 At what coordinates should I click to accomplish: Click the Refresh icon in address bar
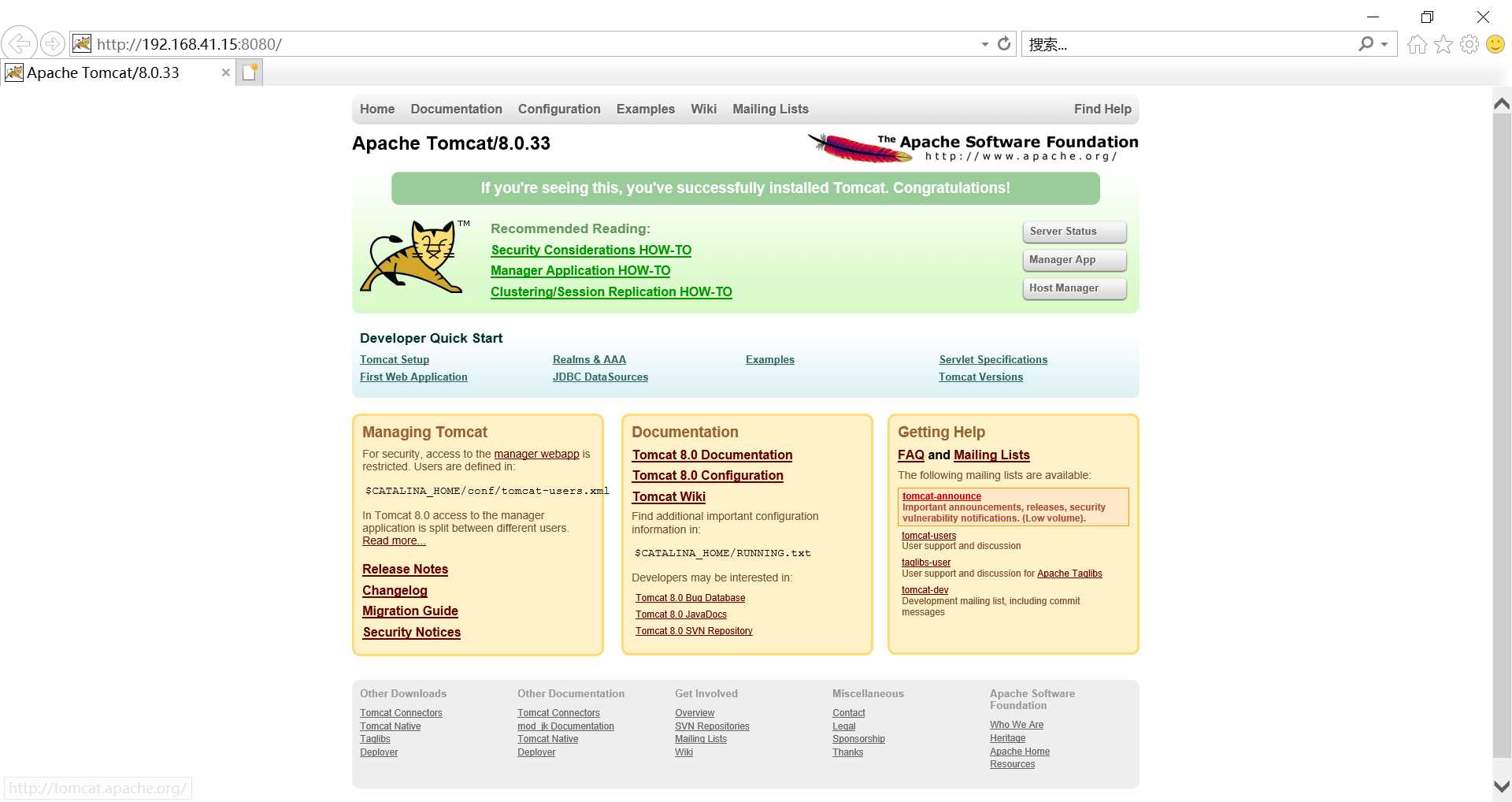[x=1004, y=44]
